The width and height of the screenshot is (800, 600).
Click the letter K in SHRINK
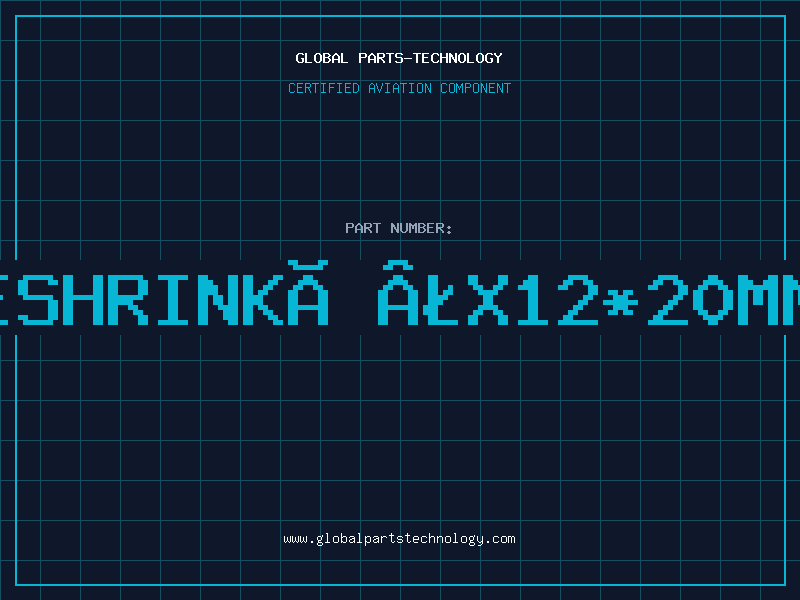point(263,299)
